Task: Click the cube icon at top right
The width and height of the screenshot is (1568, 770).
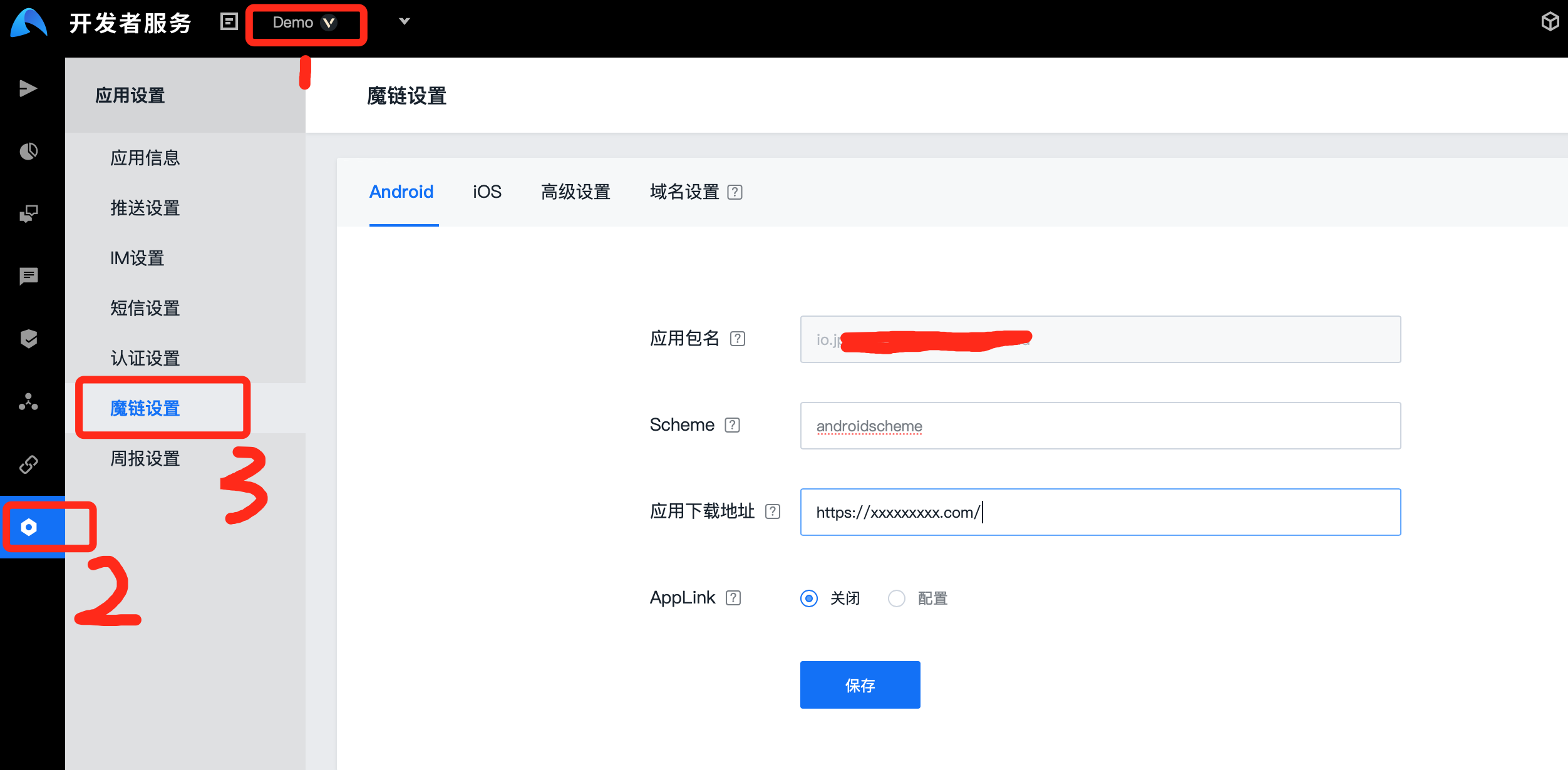Action: pyautogui.click(x=1550, y=22)
